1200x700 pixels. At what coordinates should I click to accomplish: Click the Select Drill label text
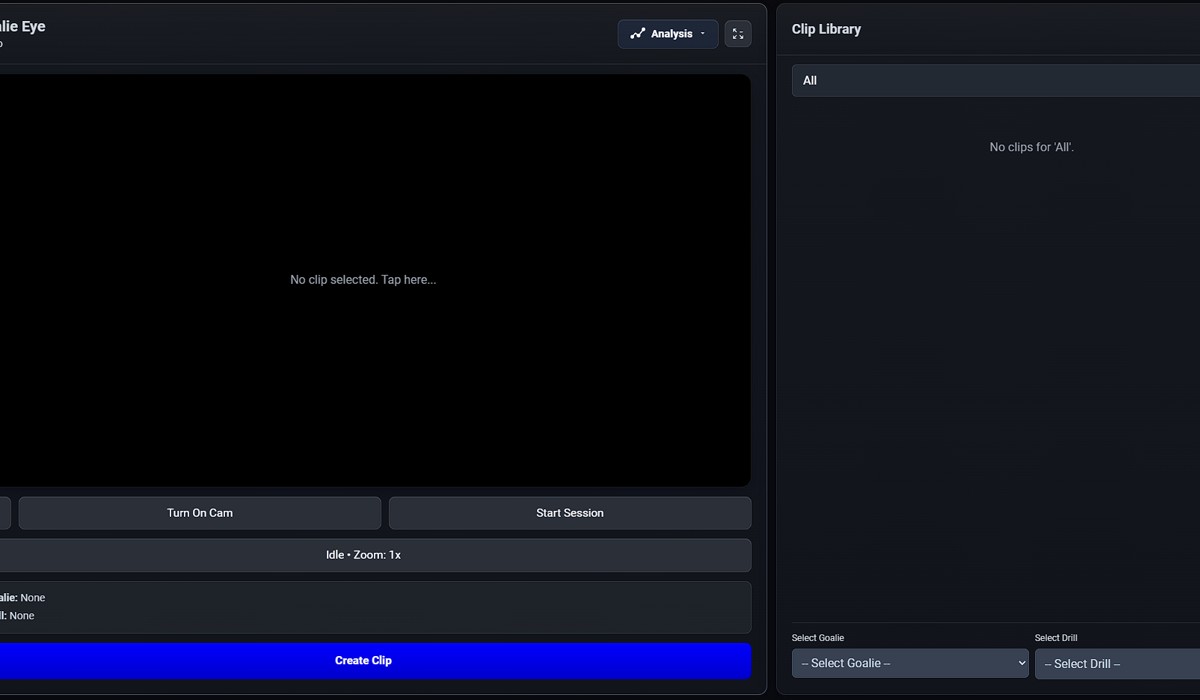[1056, 638]
